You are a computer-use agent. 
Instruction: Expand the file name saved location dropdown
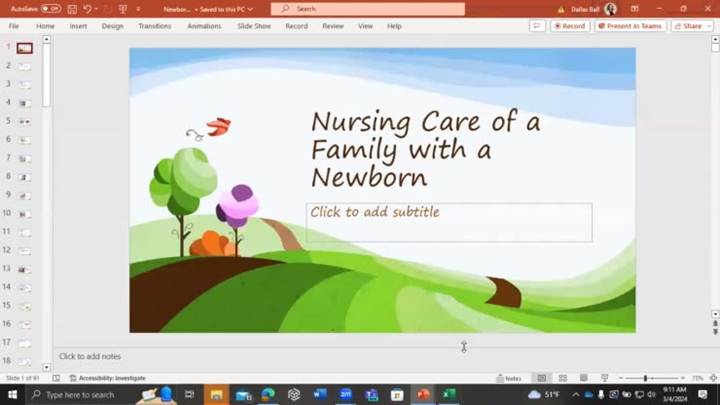pyautogui.click(x=250, y=9)
